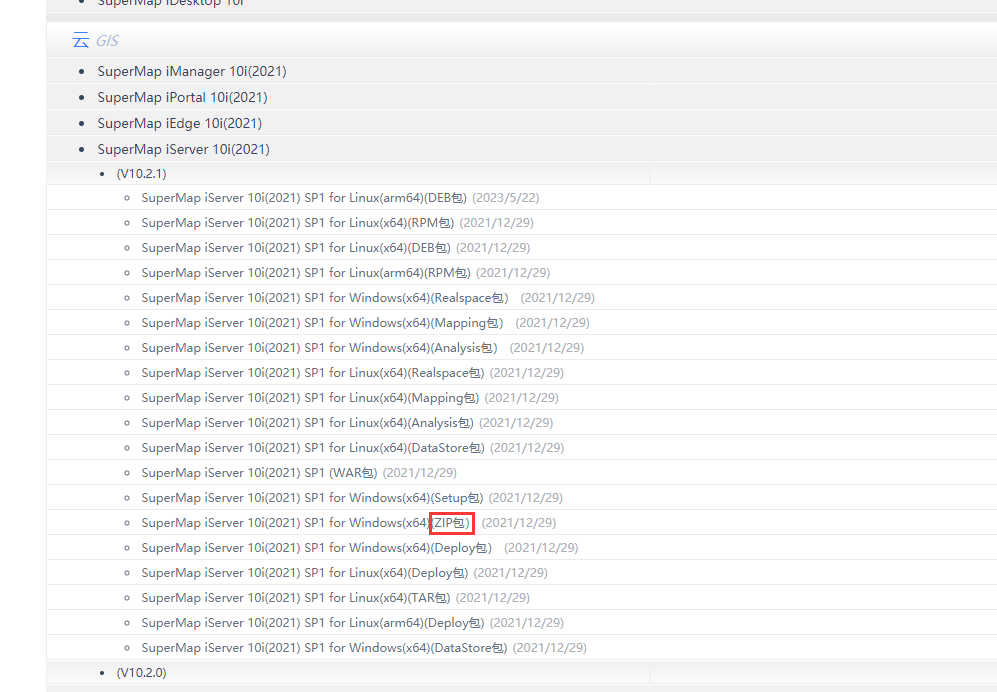The width and height of the screenshot is (997, 692).
Task: Open iServer SP1 Linux(x64) RPM package link
Action: (298, 223)
